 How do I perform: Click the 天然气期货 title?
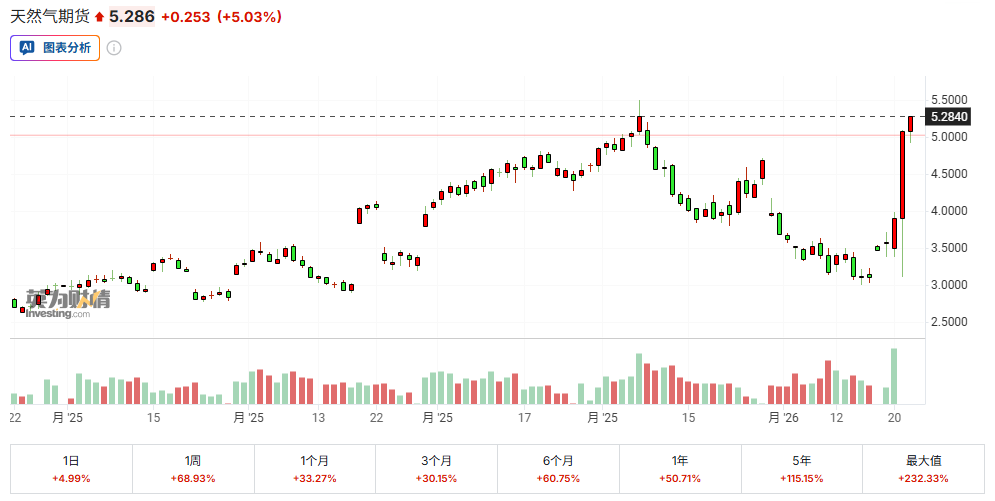50,17
